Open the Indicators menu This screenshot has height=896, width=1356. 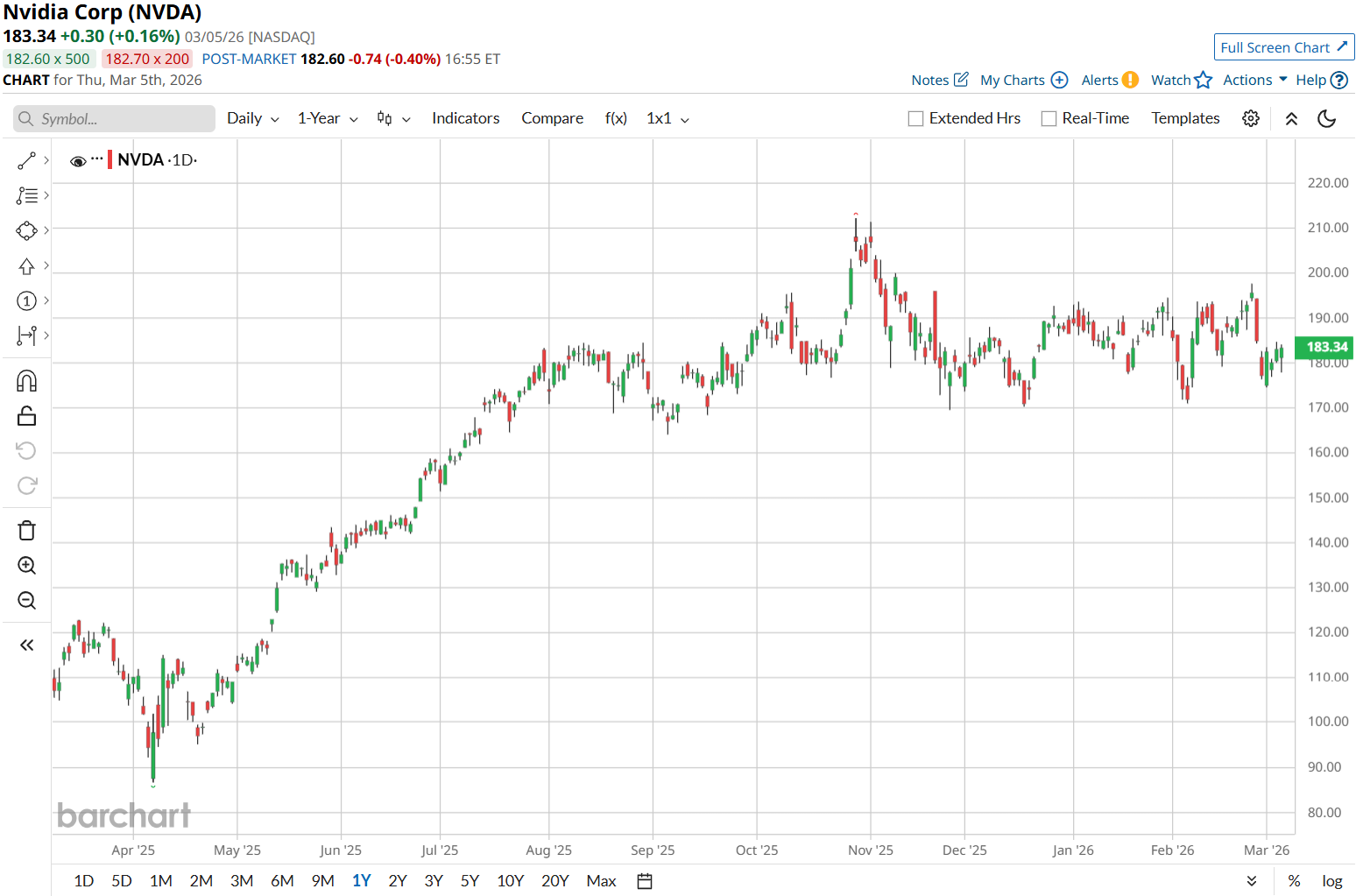click(465, 118)
